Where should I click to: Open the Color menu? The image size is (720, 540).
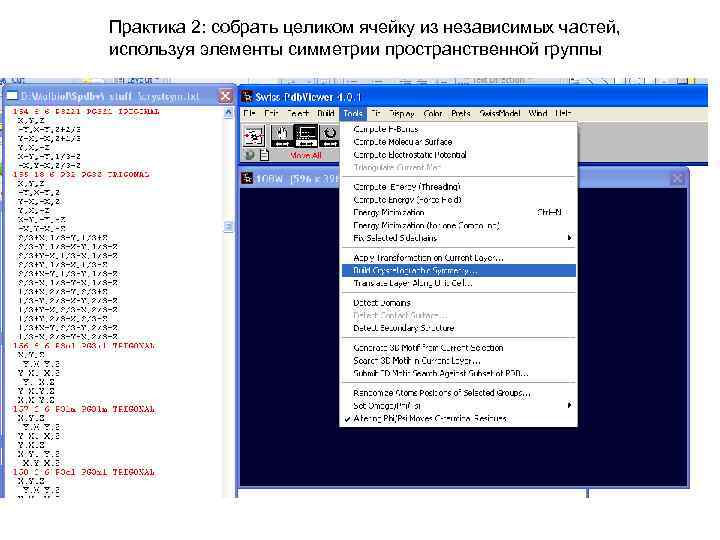[433, 113]
